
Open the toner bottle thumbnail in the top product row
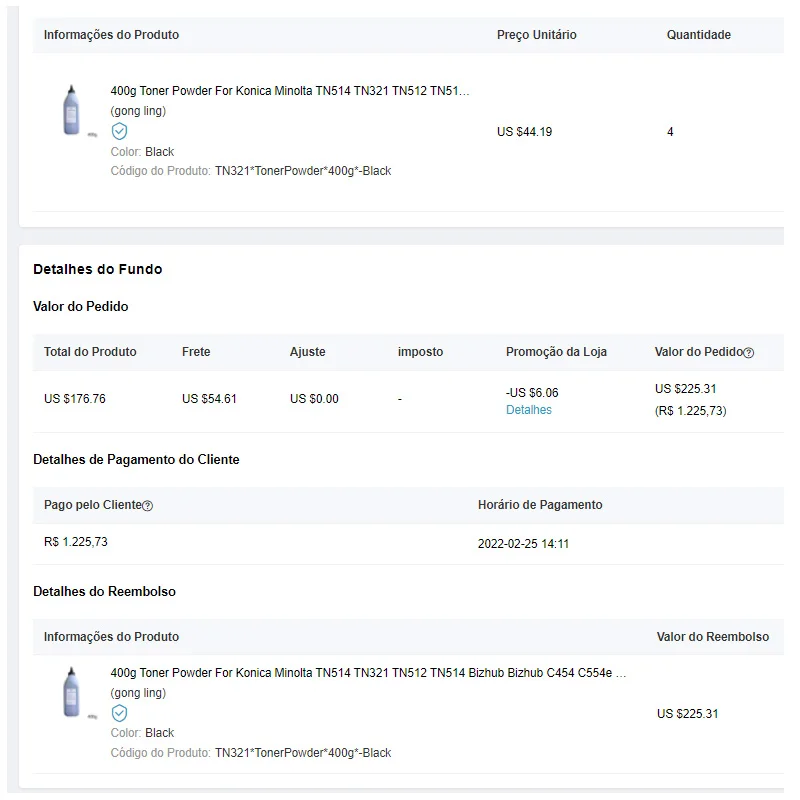pyautogui.click(x=71, y=111)
